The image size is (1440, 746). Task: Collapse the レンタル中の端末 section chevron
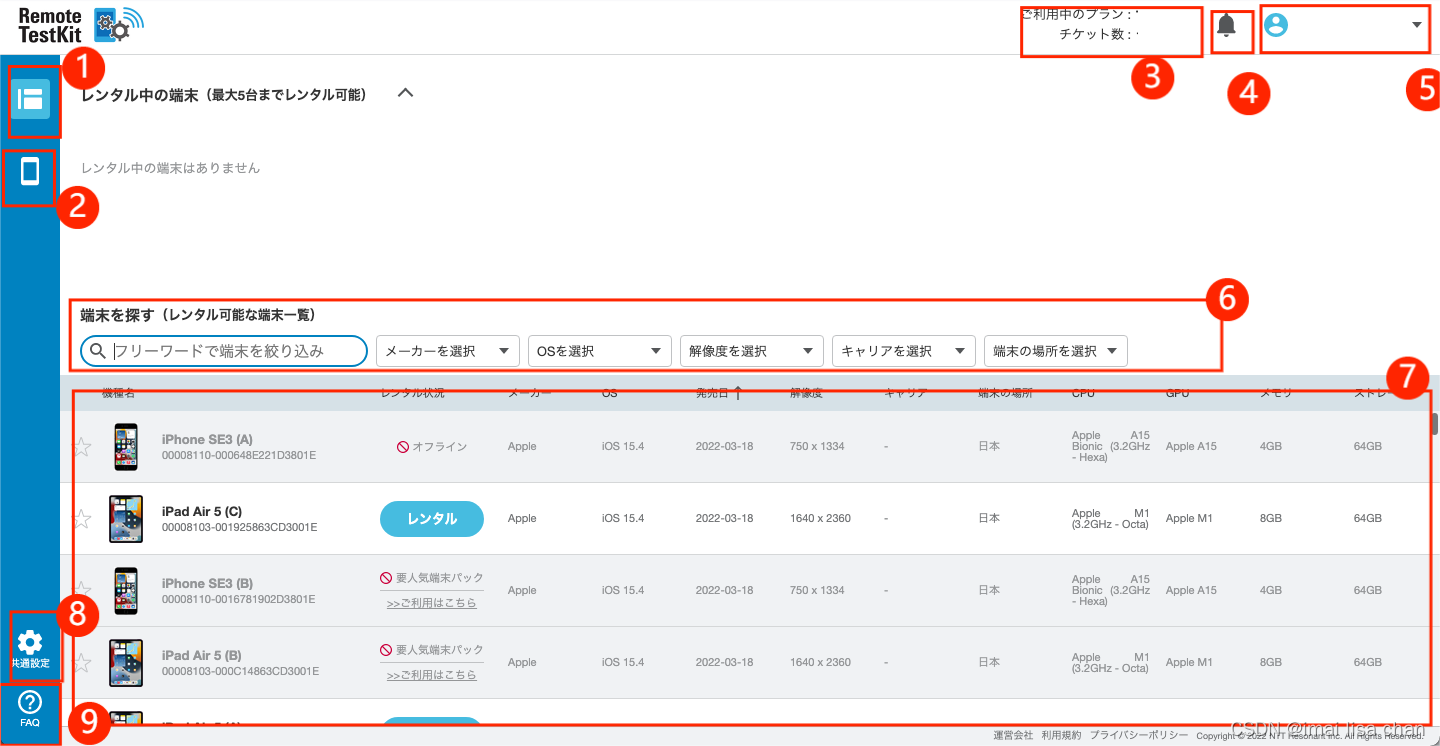pos(405,93)
